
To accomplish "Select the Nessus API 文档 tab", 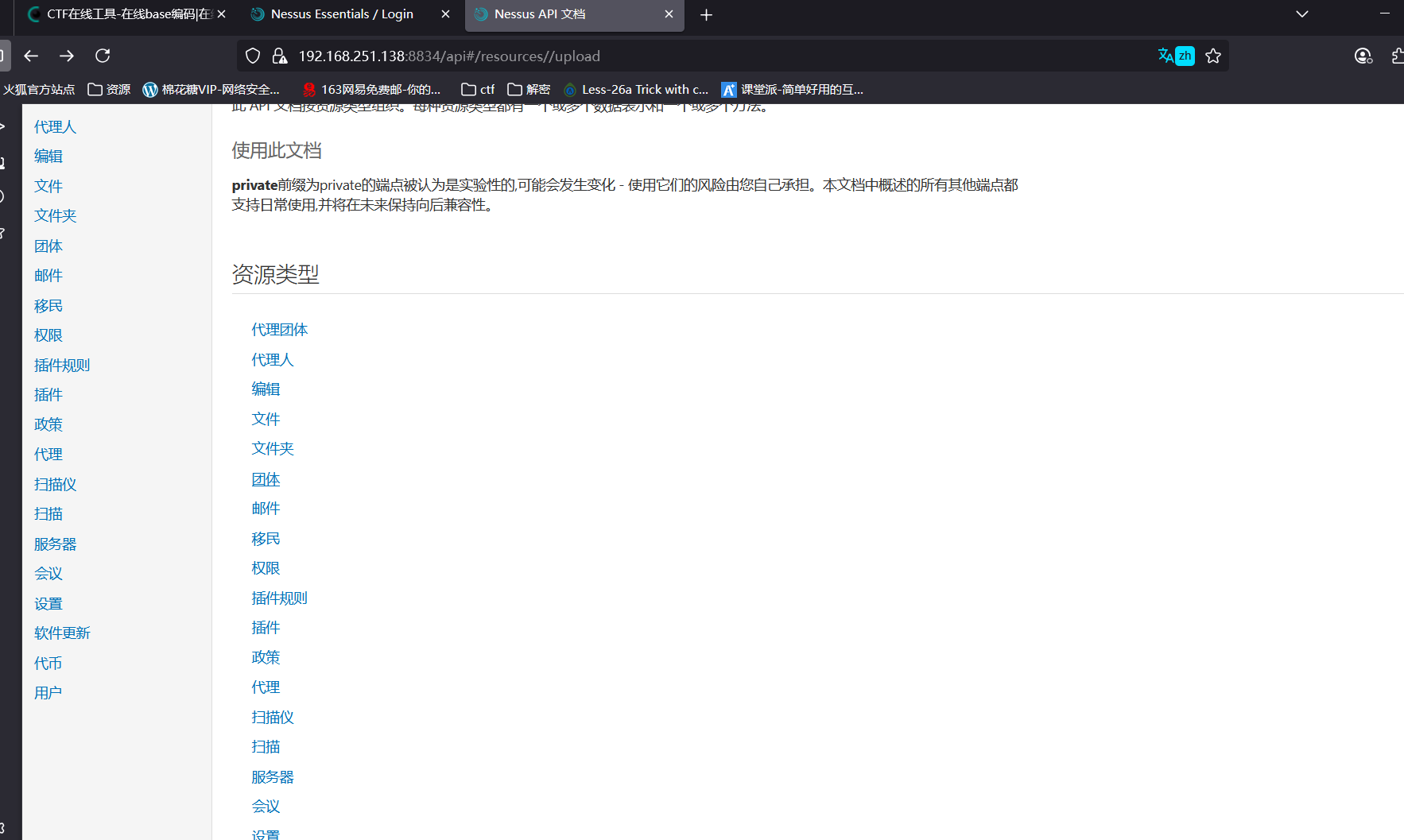I will coord(574,14).
